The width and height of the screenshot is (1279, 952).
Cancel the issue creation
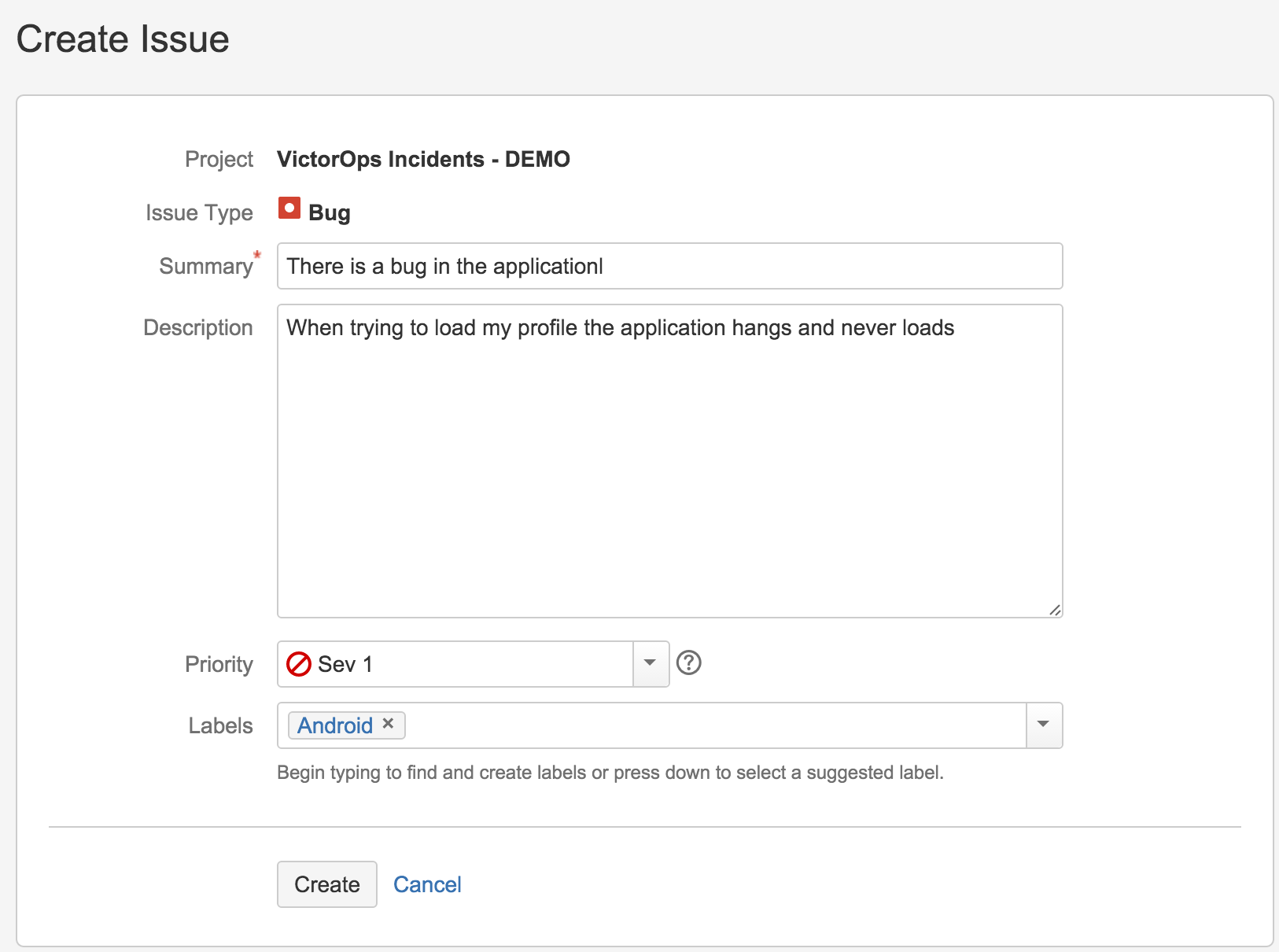click(x=427, y=884)
